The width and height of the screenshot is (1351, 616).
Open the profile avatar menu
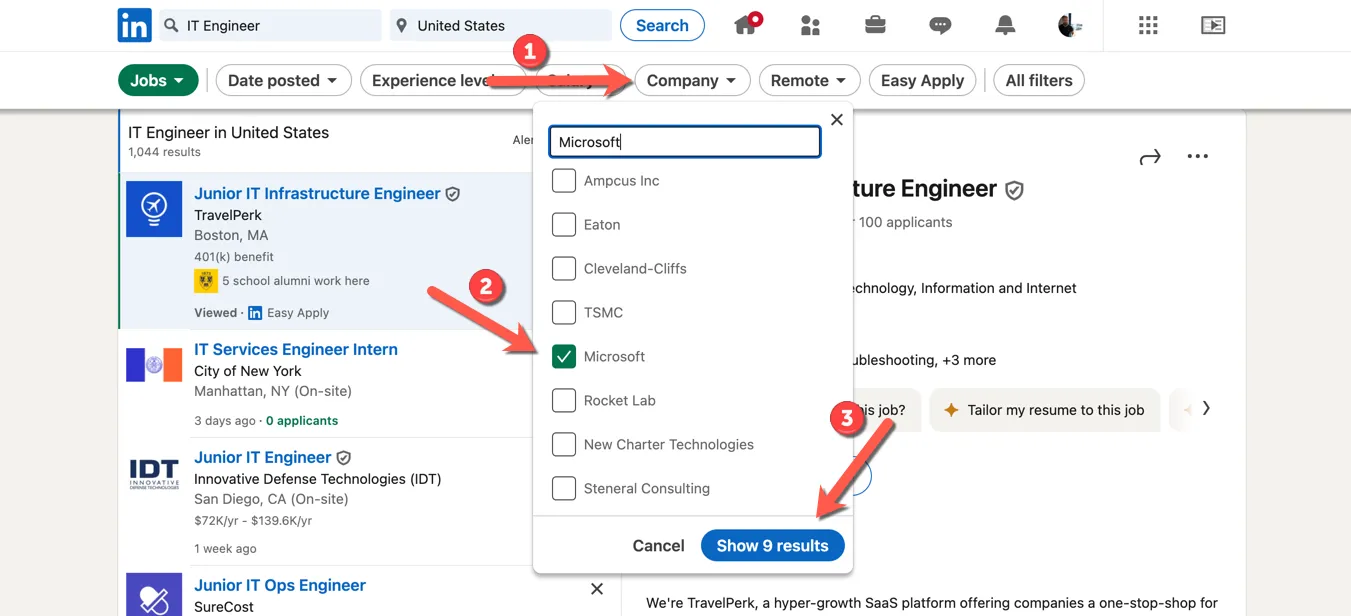(1070, 25)
